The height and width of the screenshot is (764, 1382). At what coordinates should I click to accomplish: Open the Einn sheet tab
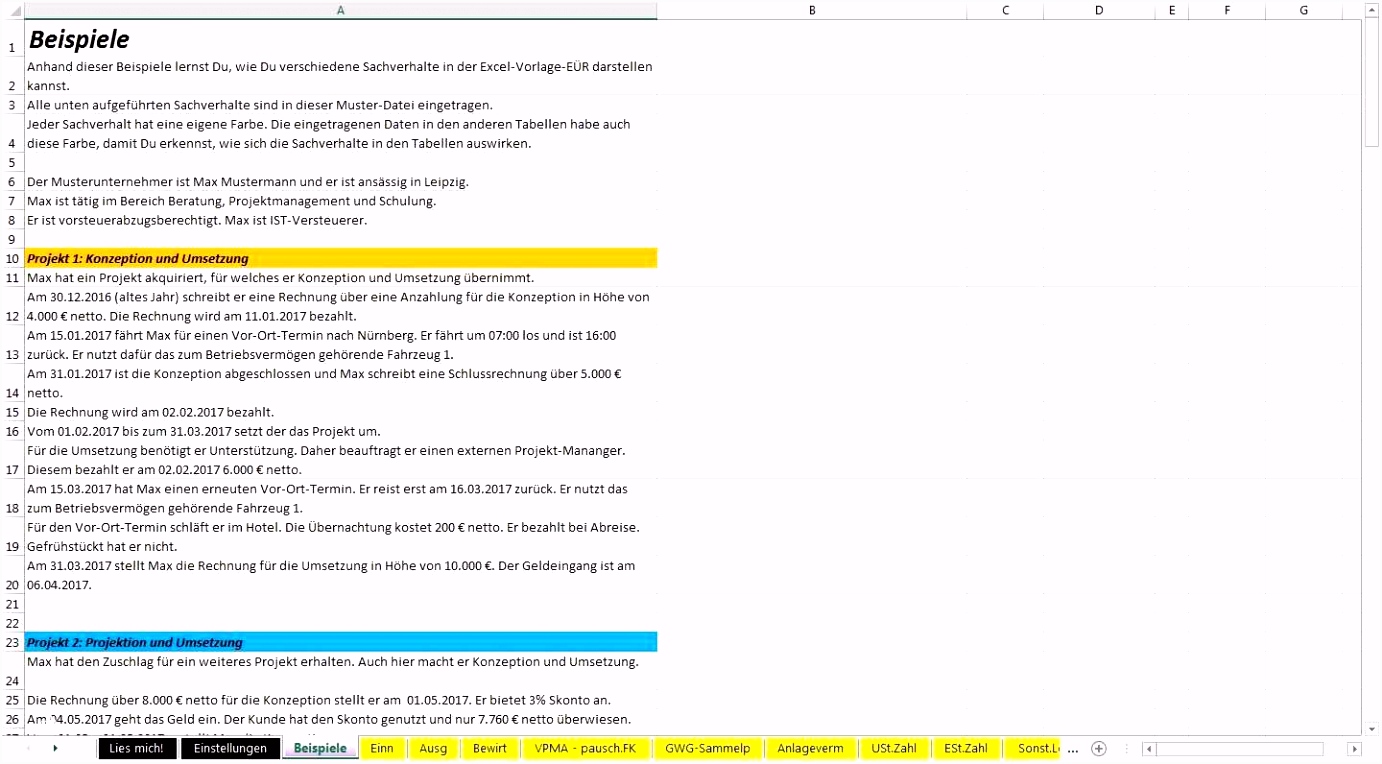(x=382, y=748)
